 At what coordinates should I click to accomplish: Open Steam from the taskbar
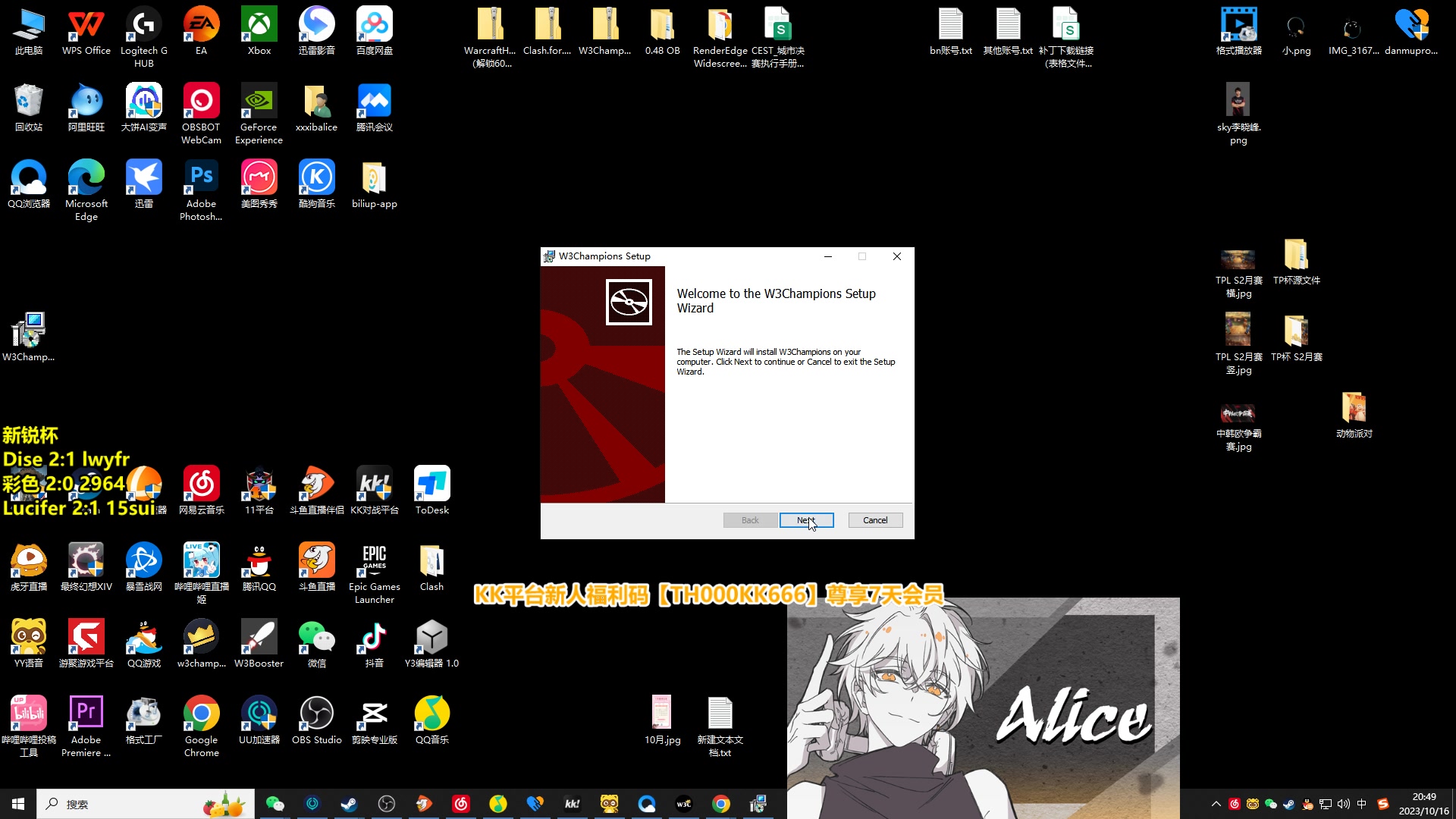click(x=349, y=804)
